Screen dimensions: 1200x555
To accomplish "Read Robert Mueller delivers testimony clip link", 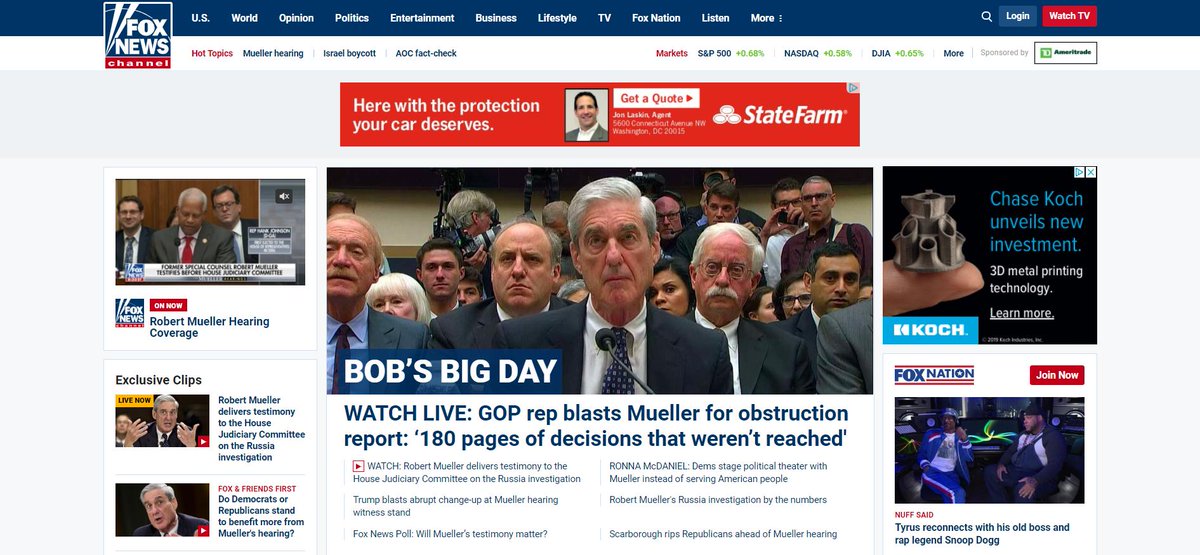I will click(x=262, y=428).
